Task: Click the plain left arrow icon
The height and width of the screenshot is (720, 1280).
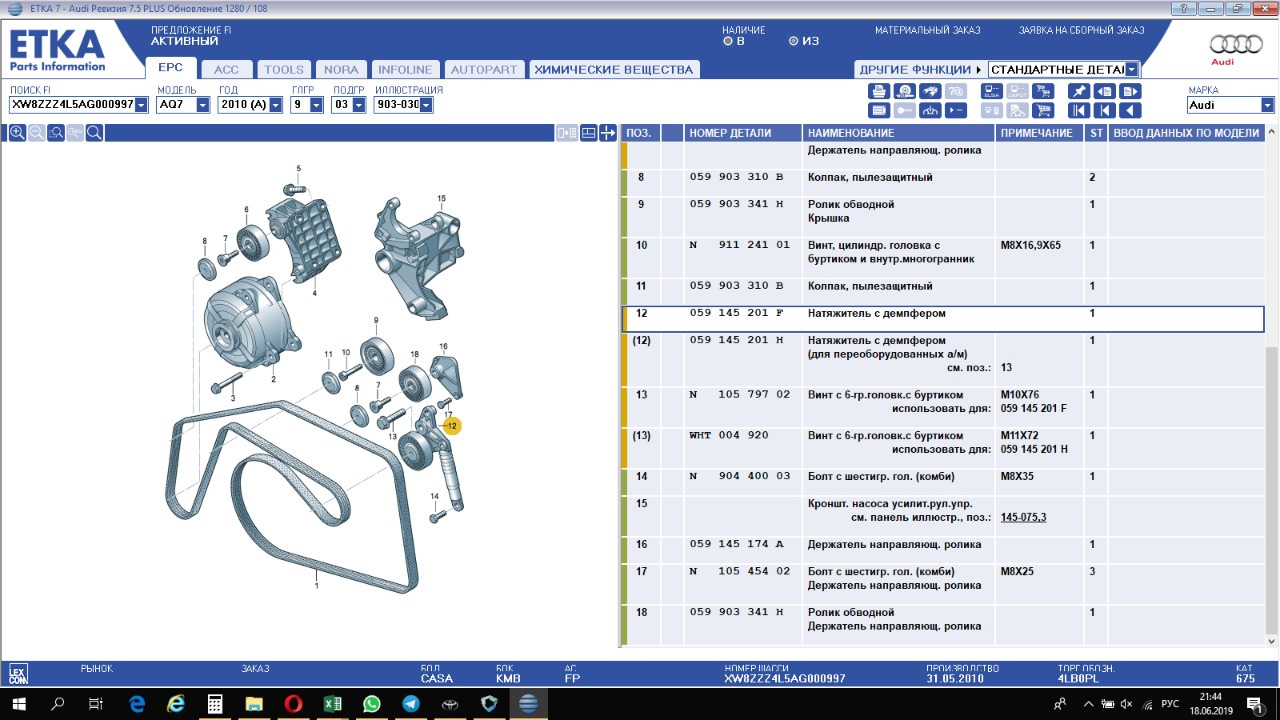Action: coord(1130,110)
